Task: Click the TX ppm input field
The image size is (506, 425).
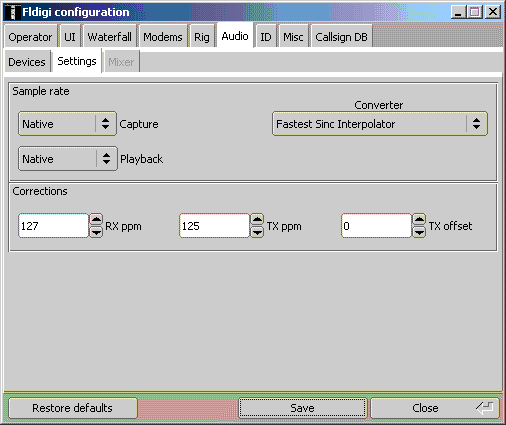Action: 214,226
